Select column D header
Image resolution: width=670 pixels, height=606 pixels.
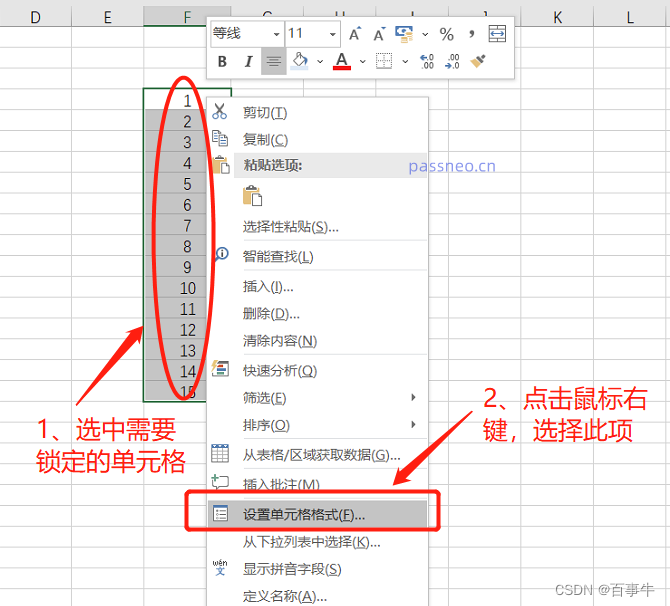(x=35, y=17)
